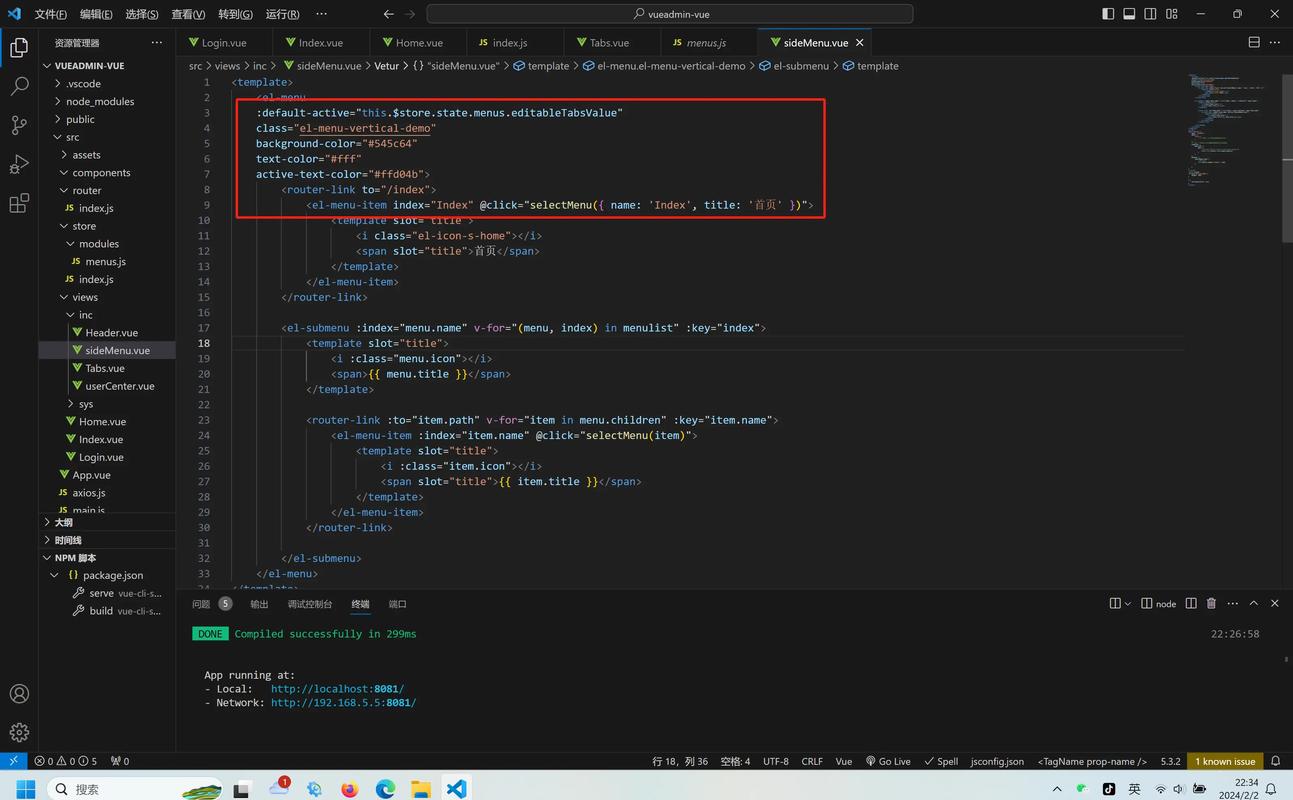
Task: Open the Run and Debug view
Action: pyautogui.click(x=19, y=165)
